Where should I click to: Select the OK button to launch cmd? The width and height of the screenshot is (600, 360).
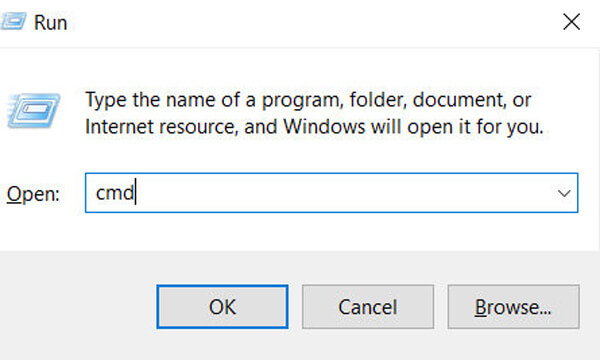[222, 307]
